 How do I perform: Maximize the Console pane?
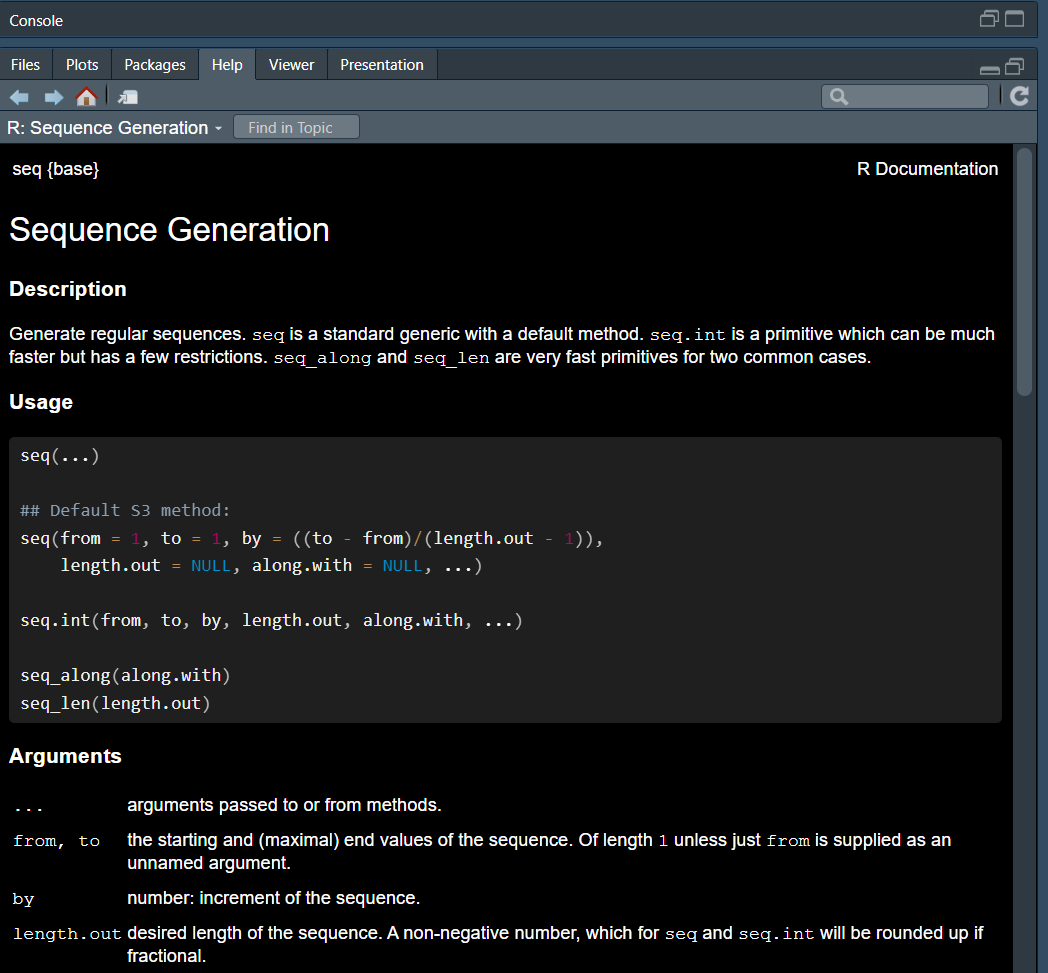[1015, 19]
